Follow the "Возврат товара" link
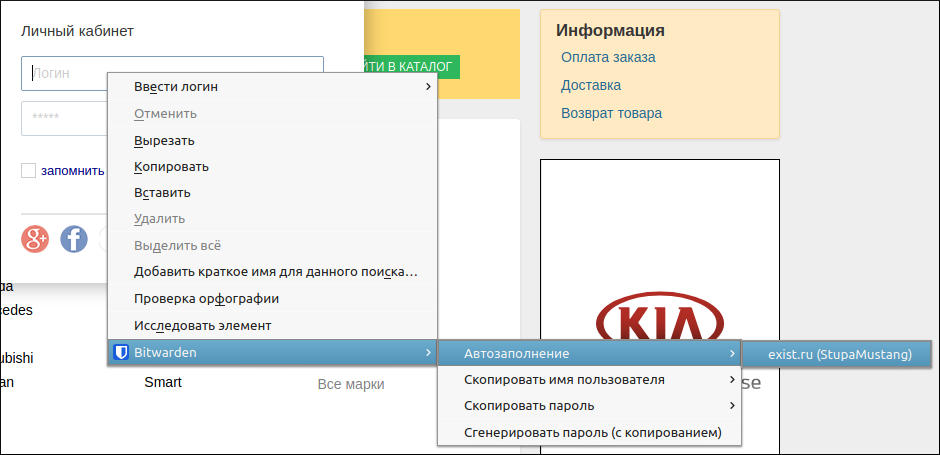The image size is (940, 455). click(611, 113)
